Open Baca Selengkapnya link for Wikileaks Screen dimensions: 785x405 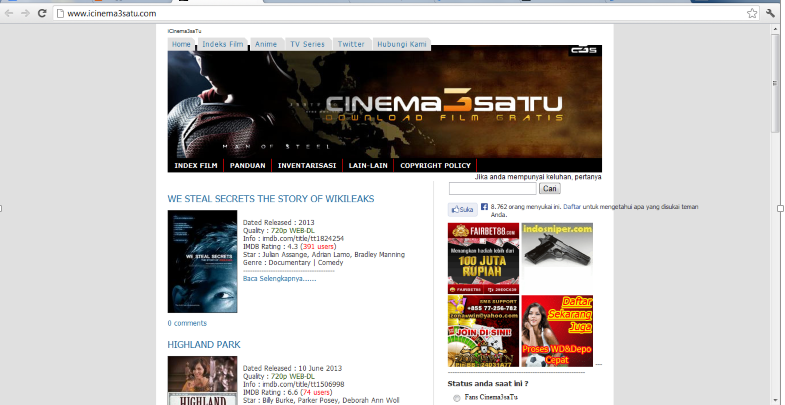(279, 278)
